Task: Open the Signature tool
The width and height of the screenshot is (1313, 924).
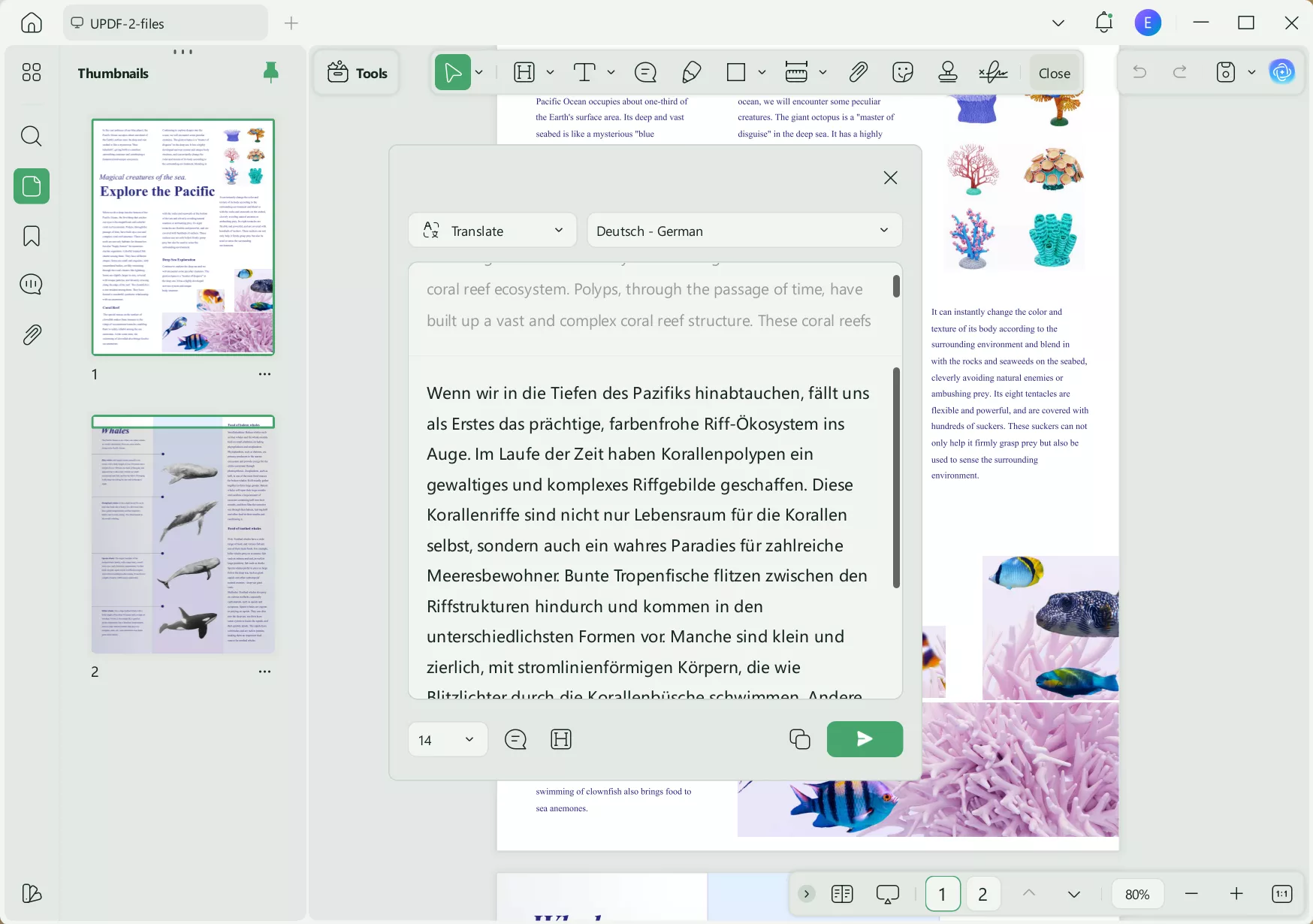Action: pos(993,72)
